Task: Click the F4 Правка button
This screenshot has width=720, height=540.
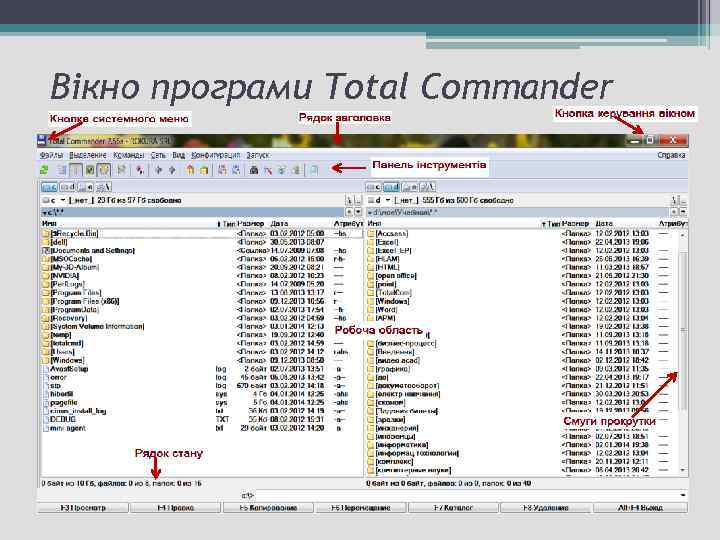Action: 175,508
